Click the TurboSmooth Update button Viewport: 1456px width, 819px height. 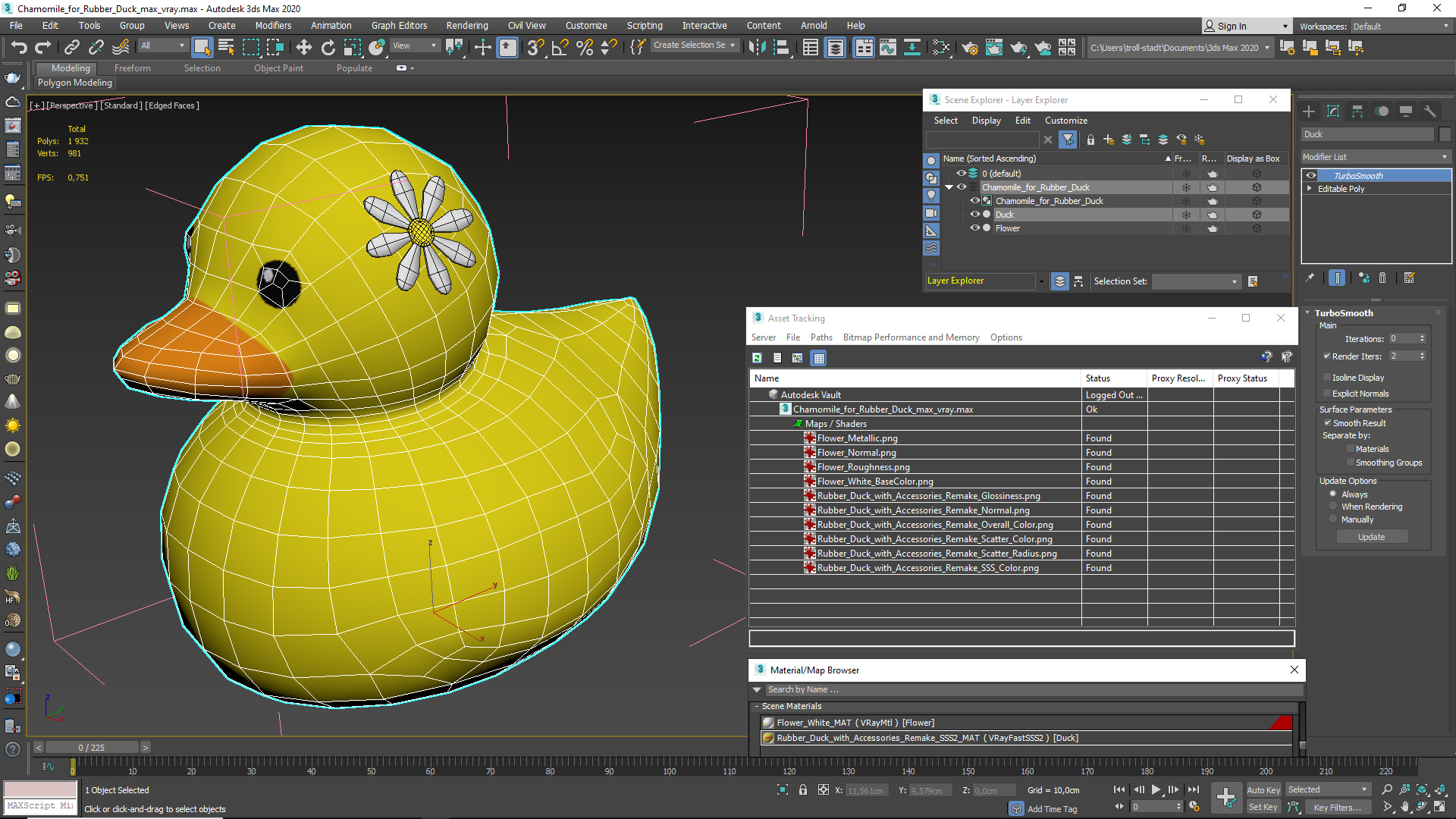coord(1372,537)
